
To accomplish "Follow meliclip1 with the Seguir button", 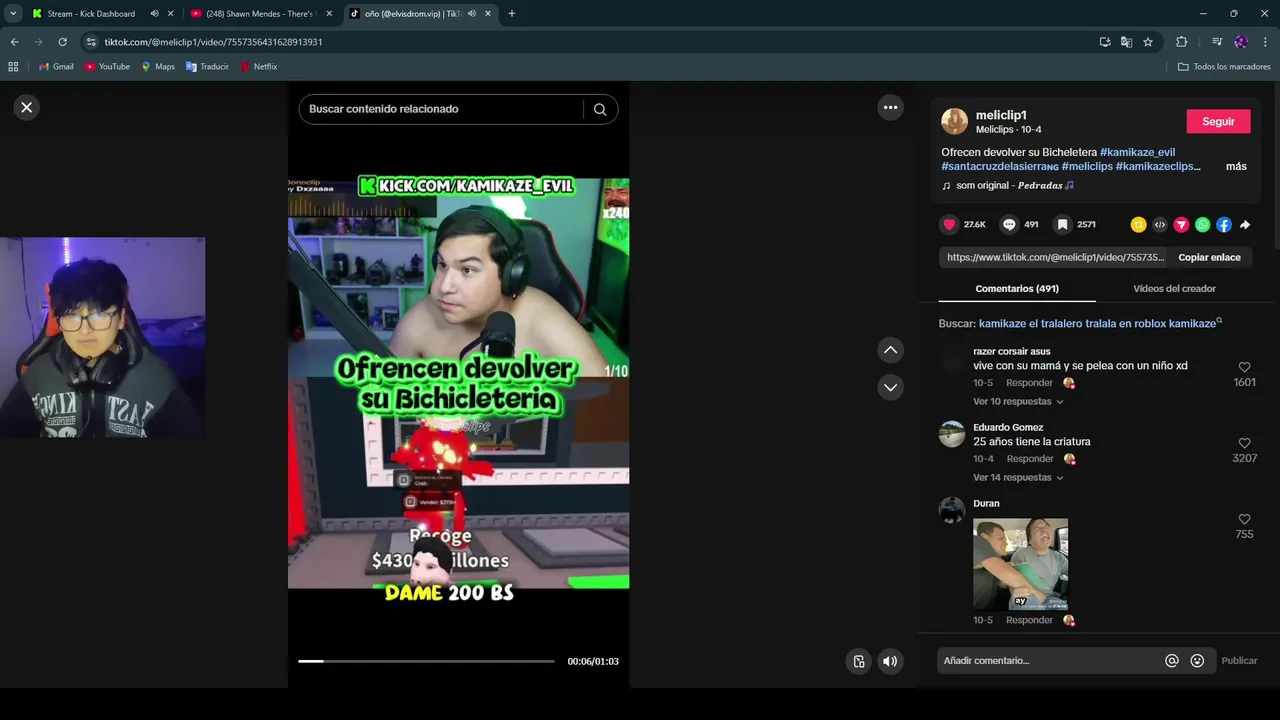I will coord(1218,121).
